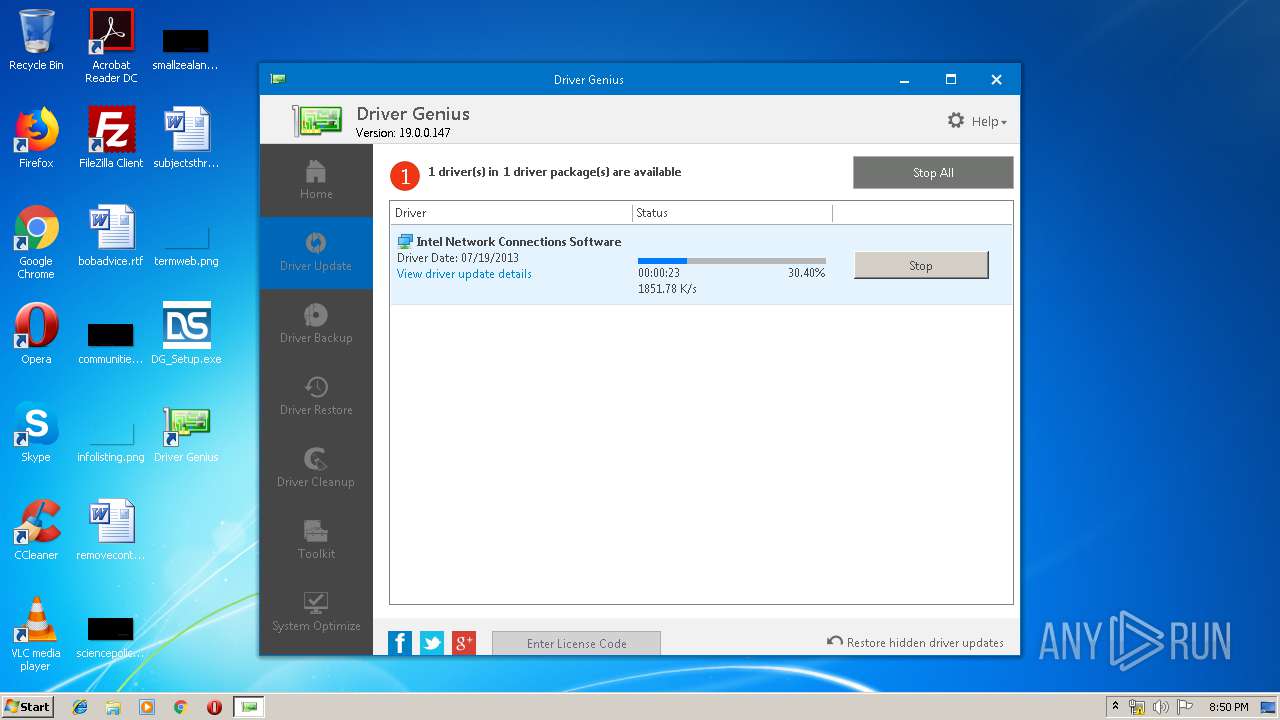Open the Help dropdown menu

coord(989,121)
